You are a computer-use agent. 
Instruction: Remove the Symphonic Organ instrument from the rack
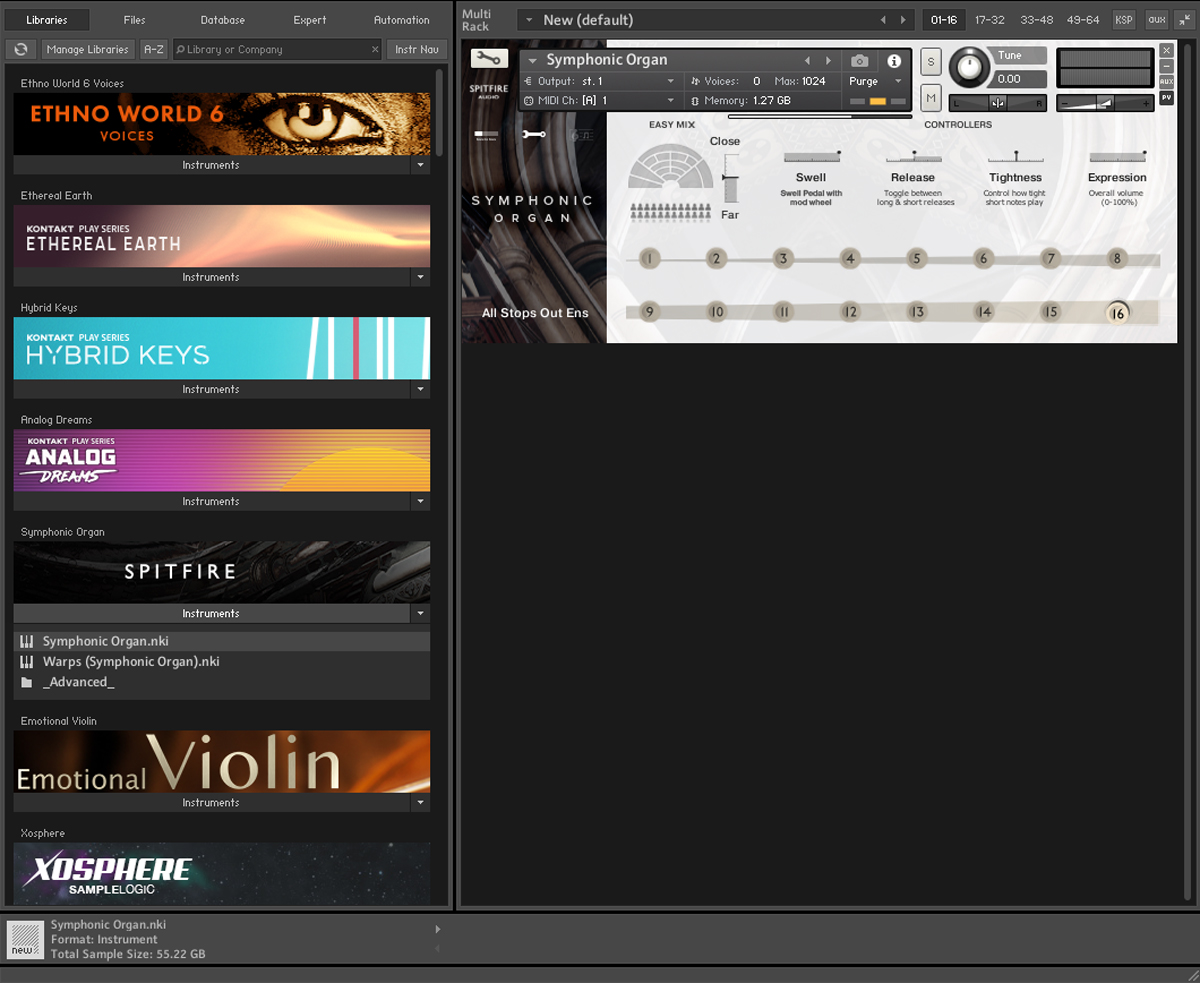[1166, 51]
